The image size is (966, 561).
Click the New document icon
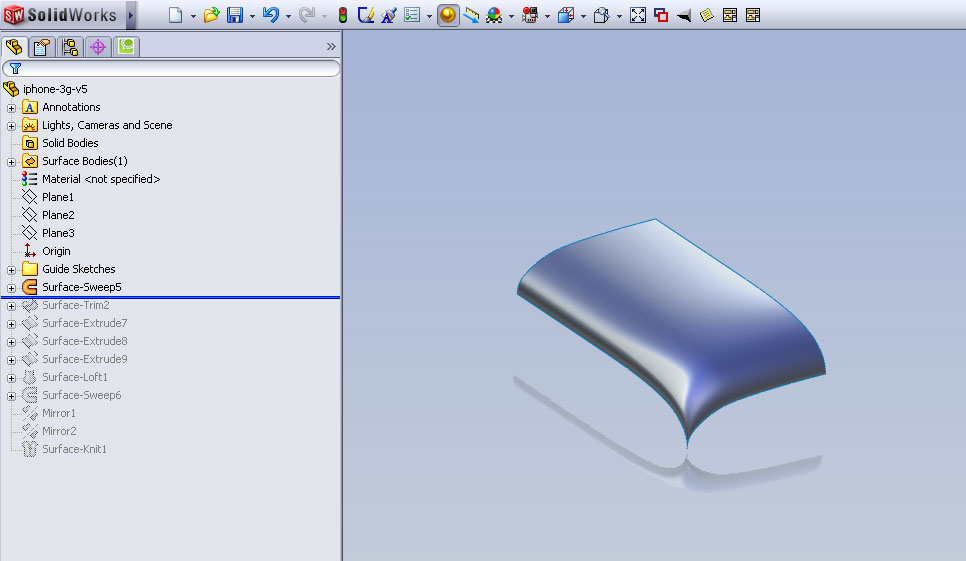click(176, 15)
